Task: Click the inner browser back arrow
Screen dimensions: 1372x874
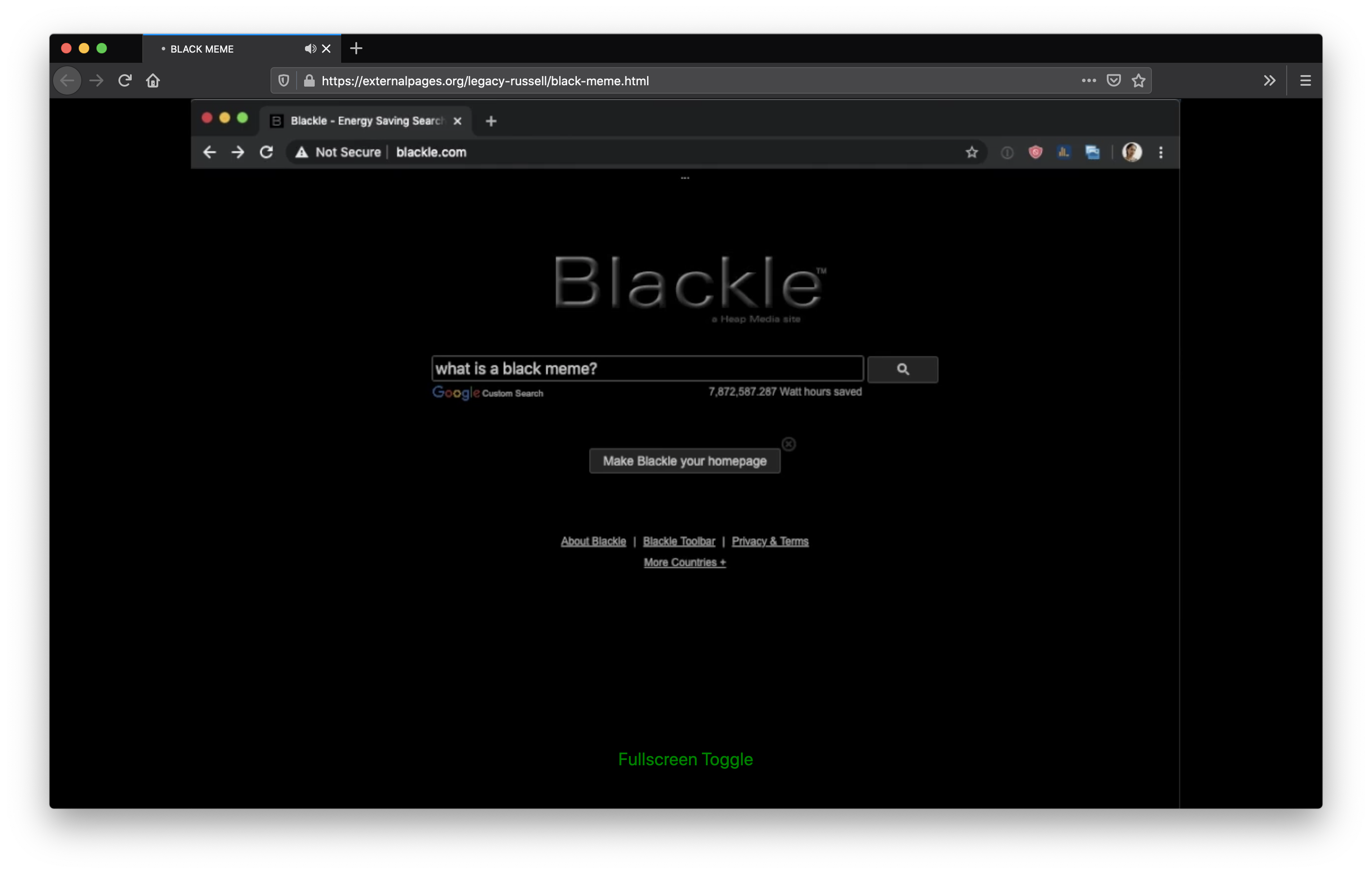Action: pyautogui.click(x=209, y=152)
